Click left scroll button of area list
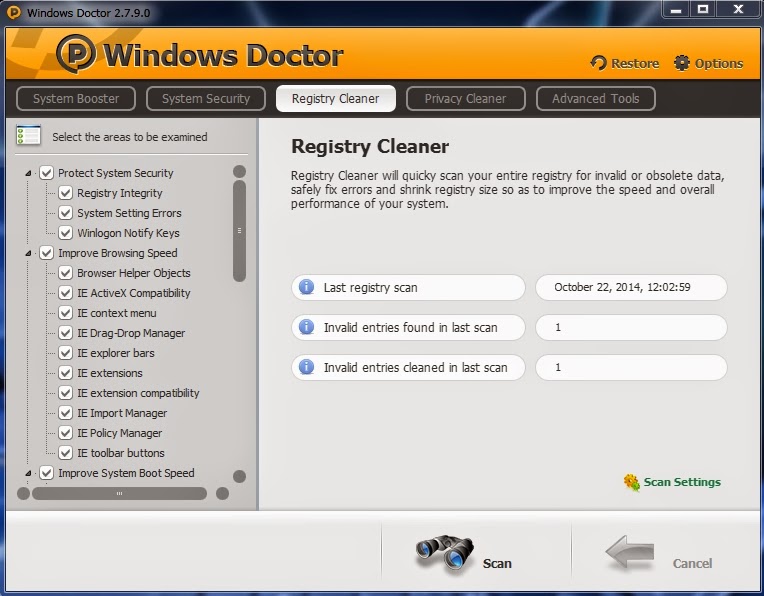Screen dimensions: 764x596 pos(23,494)
